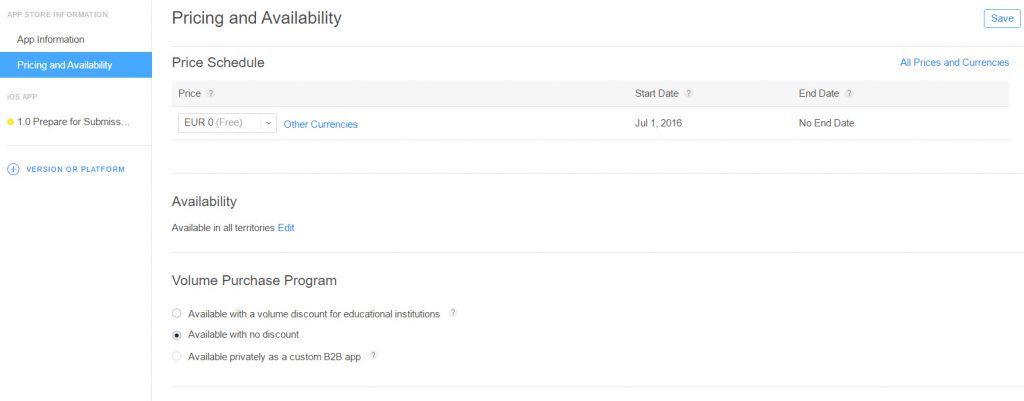Viewport: 1024px width, 401px height.
Task: Expand price tier list using dropdown arrow
Action: (x=268, y=123)
